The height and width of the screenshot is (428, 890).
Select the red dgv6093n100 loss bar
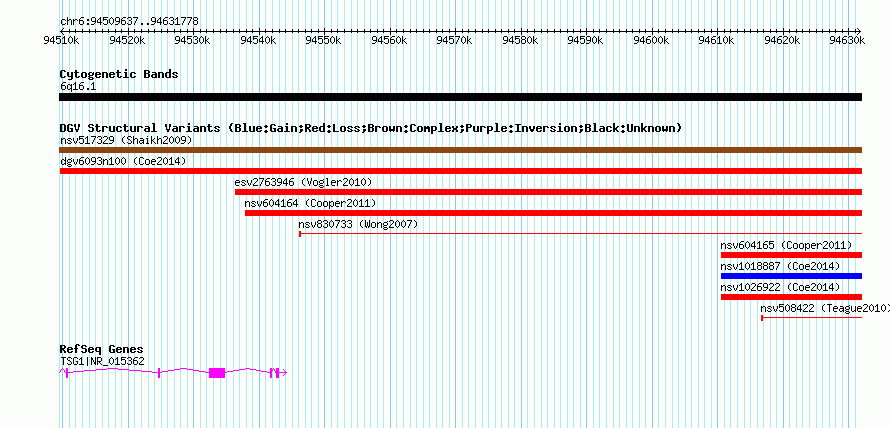pos(460,171)
